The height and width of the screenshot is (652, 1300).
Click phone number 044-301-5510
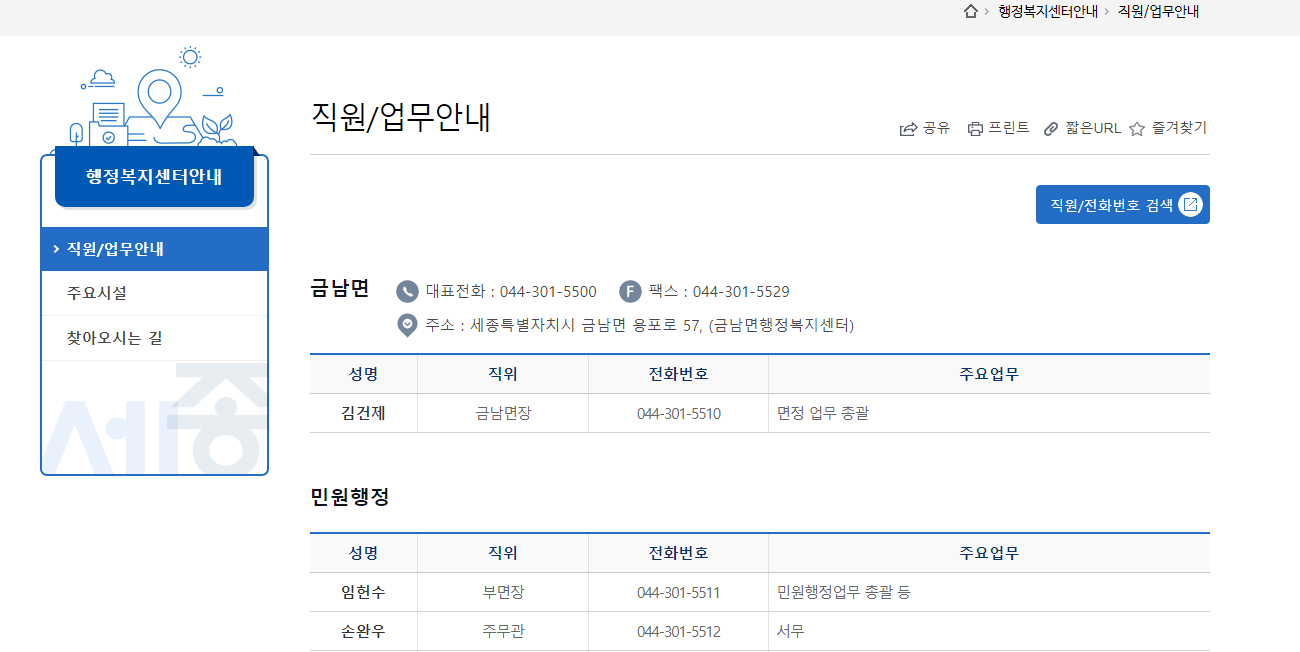[678, 413]
